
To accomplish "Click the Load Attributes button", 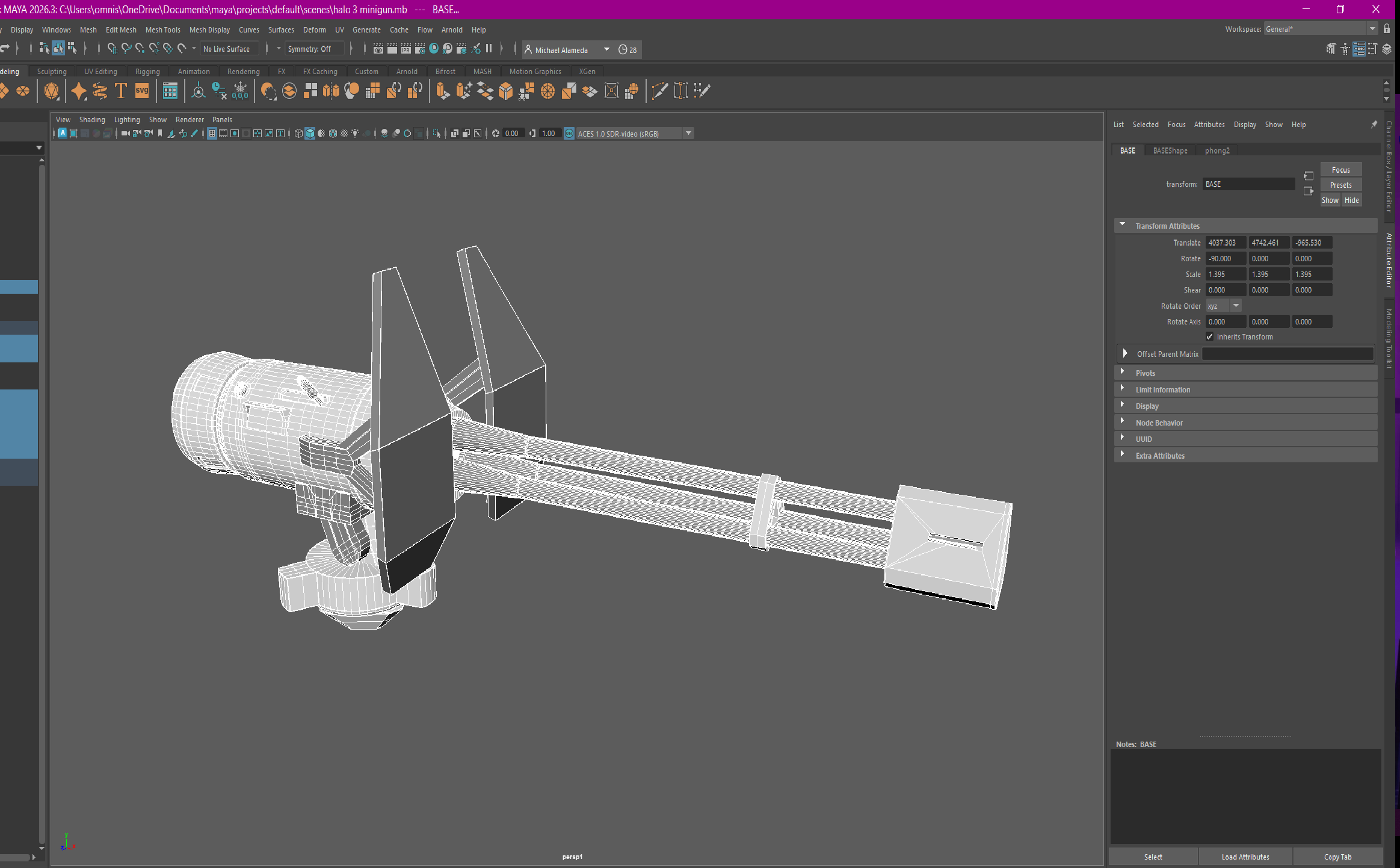I will (1245, 857).
